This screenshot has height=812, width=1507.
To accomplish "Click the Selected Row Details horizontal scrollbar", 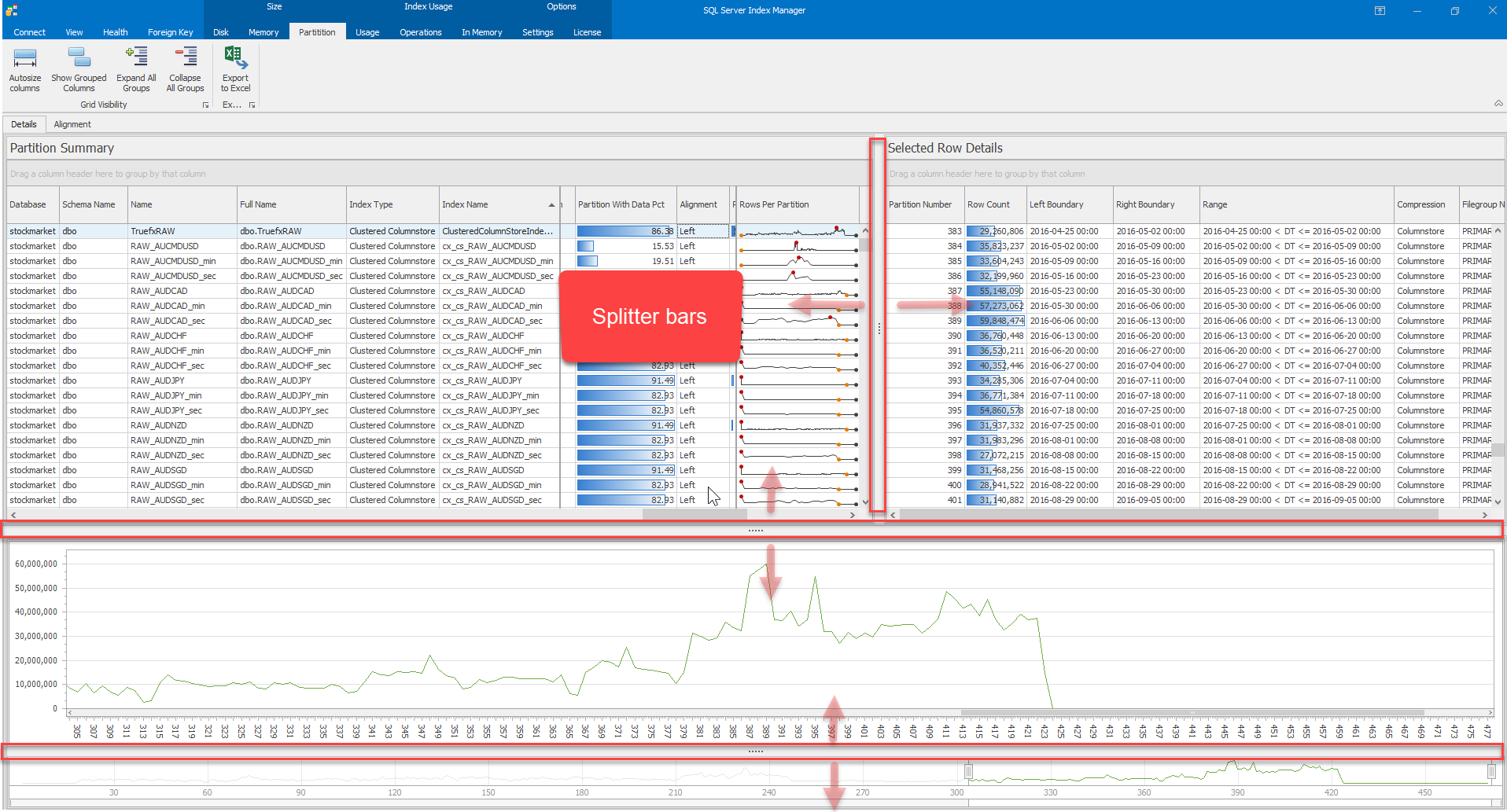I will tap(1188, 515).
